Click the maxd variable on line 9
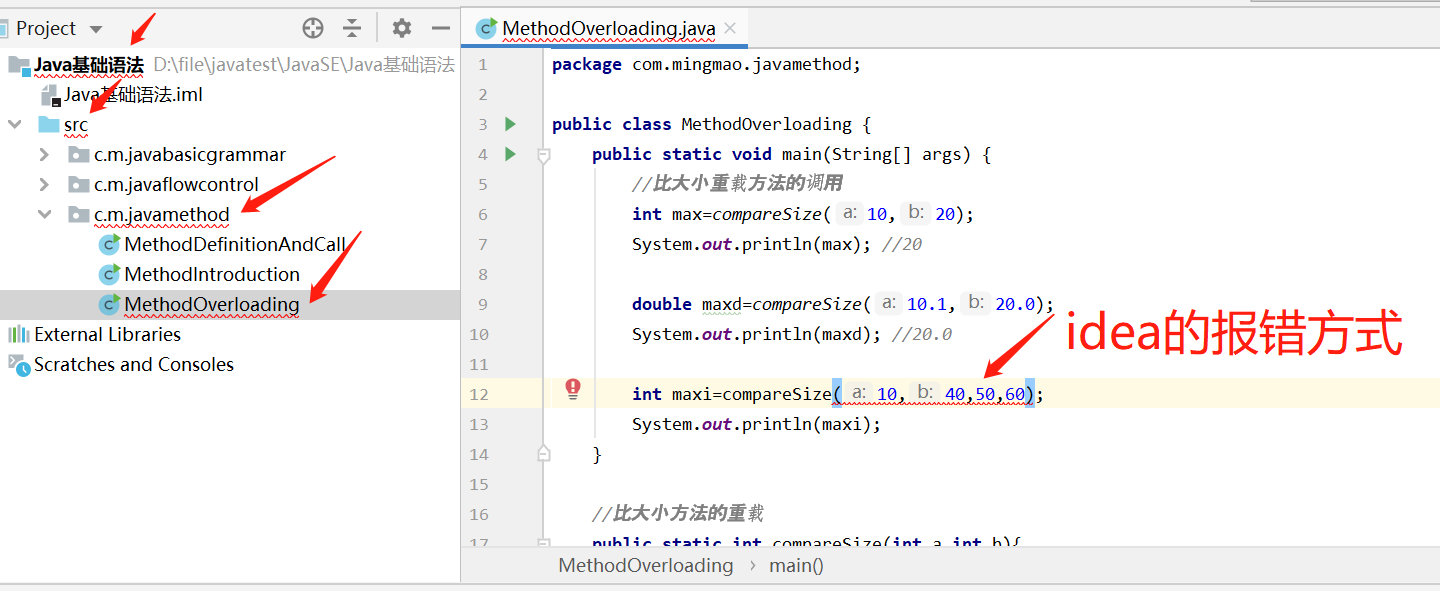This screenshot has height=591, width=1440. click(722, 304)
